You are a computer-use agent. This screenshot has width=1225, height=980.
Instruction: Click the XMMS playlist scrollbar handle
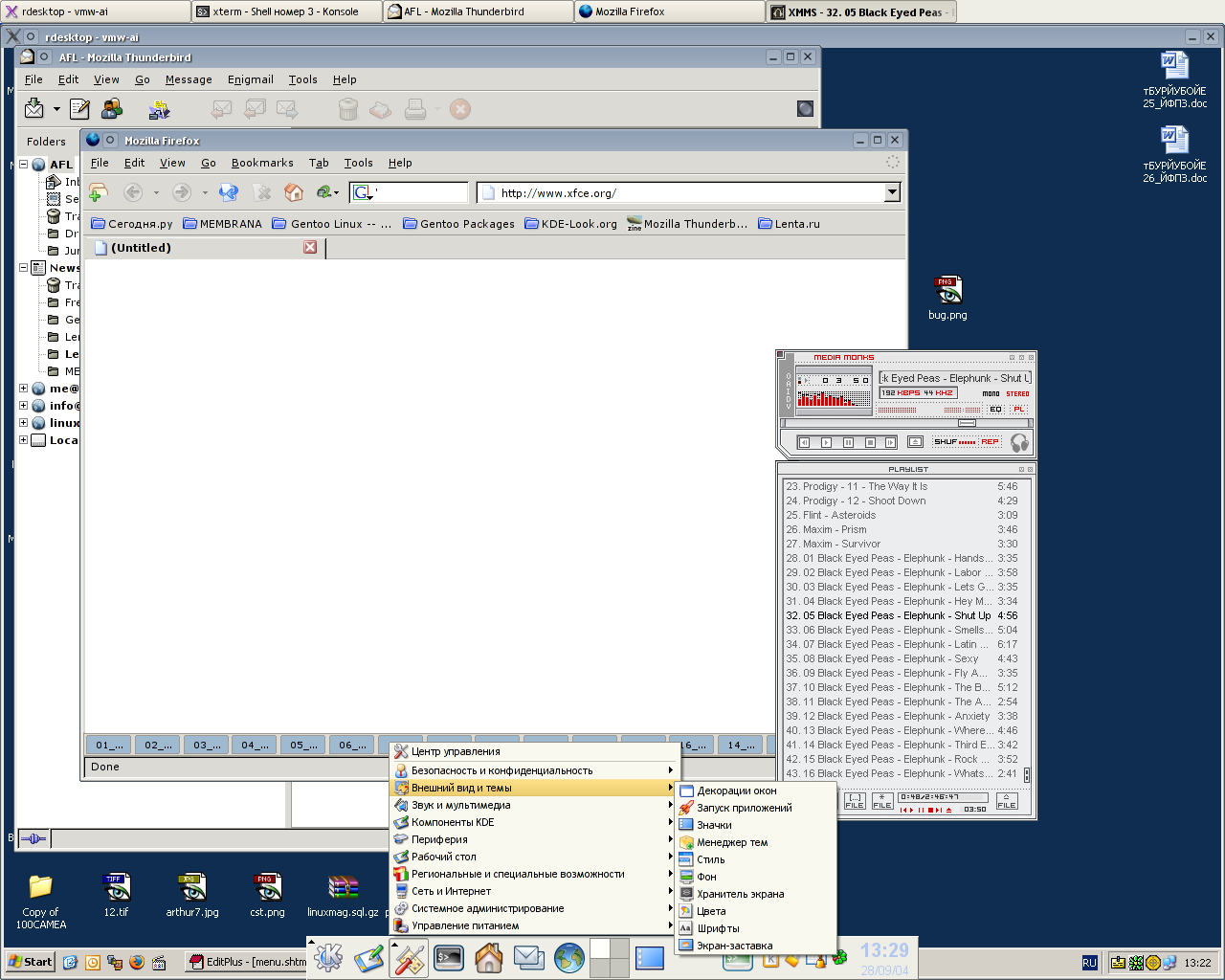pyautogui.click(x=1027, y=774)
